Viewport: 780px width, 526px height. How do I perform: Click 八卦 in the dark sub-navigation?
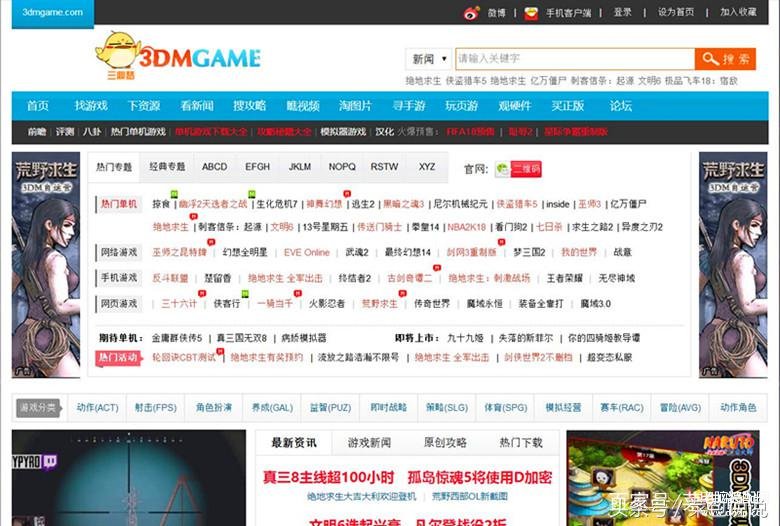point(92,132)
